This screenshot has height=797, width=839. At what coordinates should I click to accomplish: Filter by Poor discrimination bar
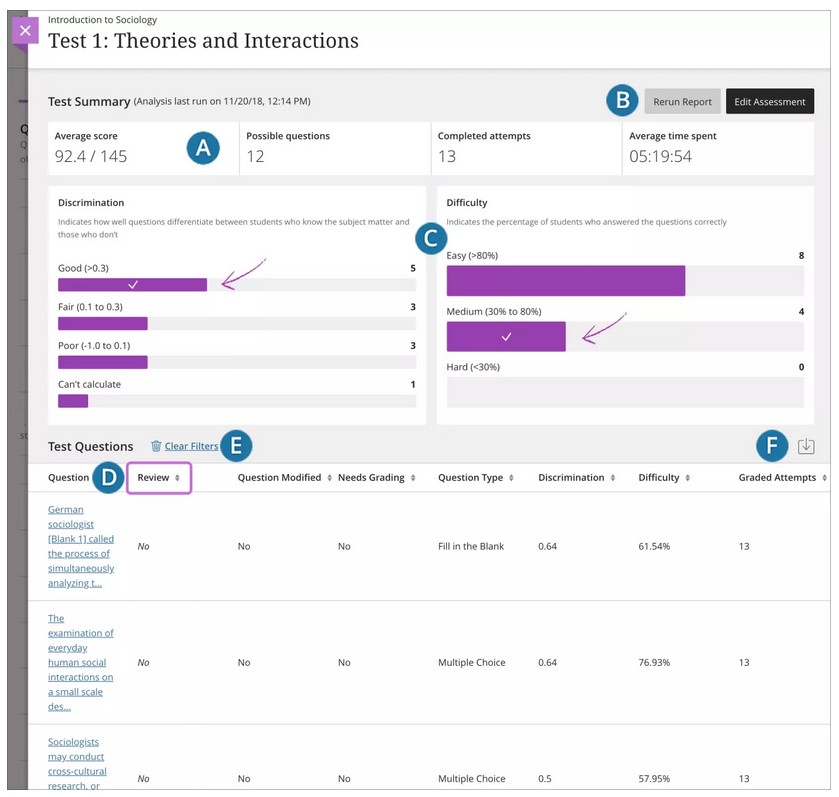pyautogui.click(x=103, y=362)
